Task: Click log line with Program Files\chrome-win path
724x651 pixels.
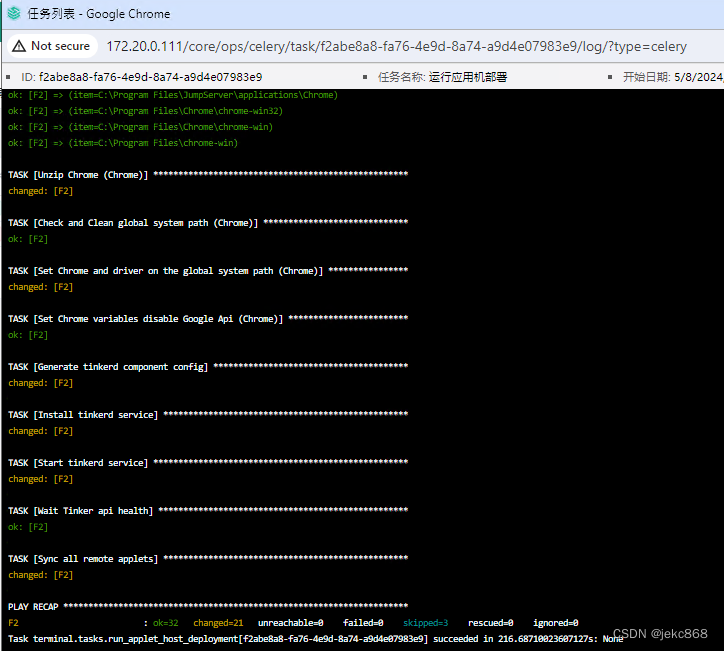Action: pos(123,143)
